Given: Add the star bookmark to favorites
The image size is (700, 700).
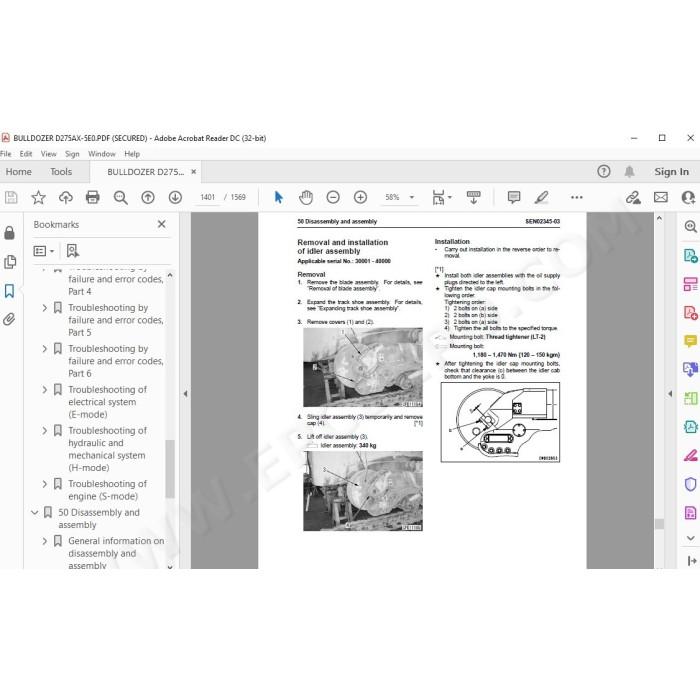Looking at the screenshot, I should tap(38, 197).
